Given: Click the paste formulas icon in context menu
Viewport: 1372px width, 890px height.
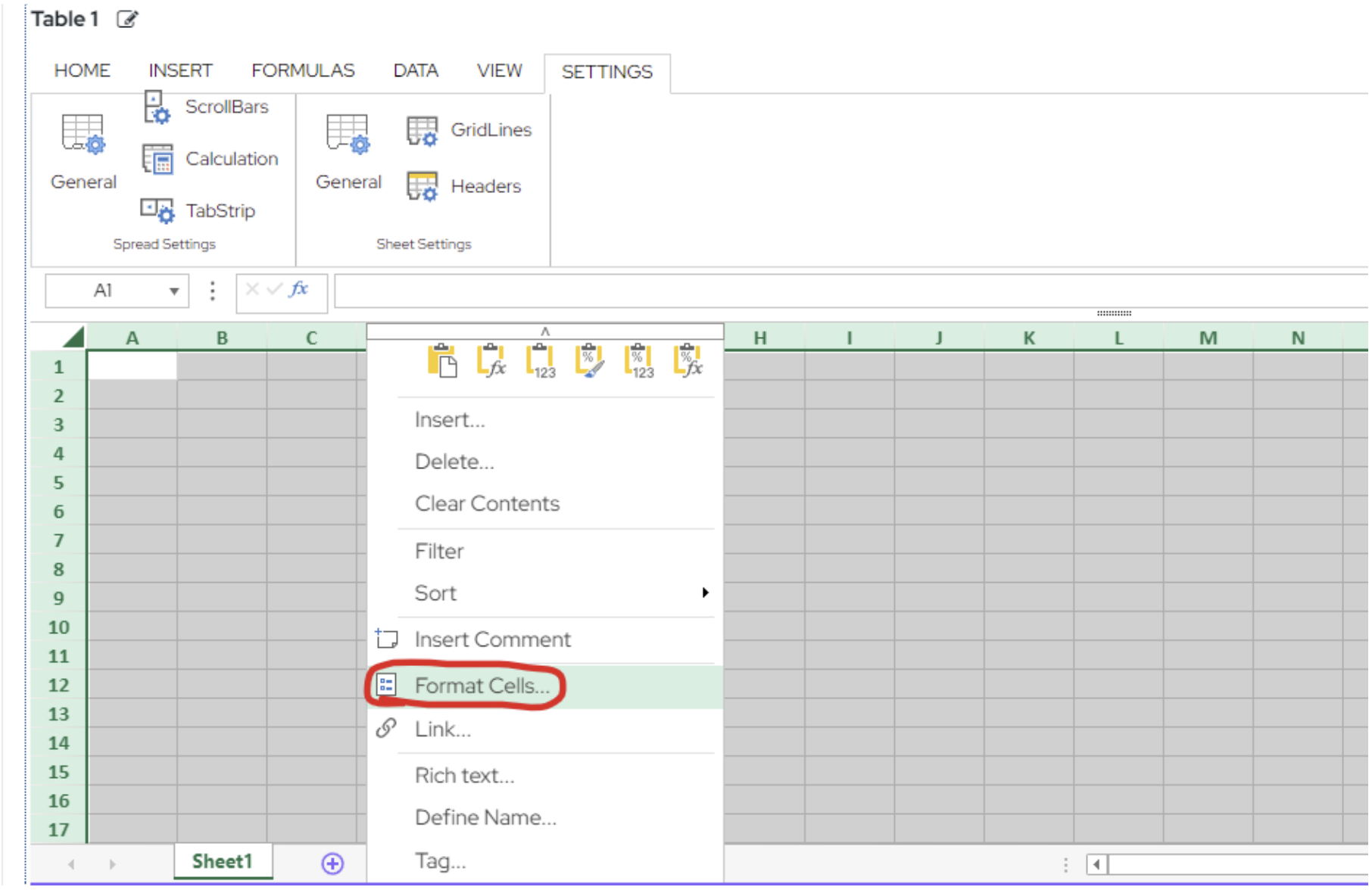Looking at the screenshot, I should coord(491,360).
